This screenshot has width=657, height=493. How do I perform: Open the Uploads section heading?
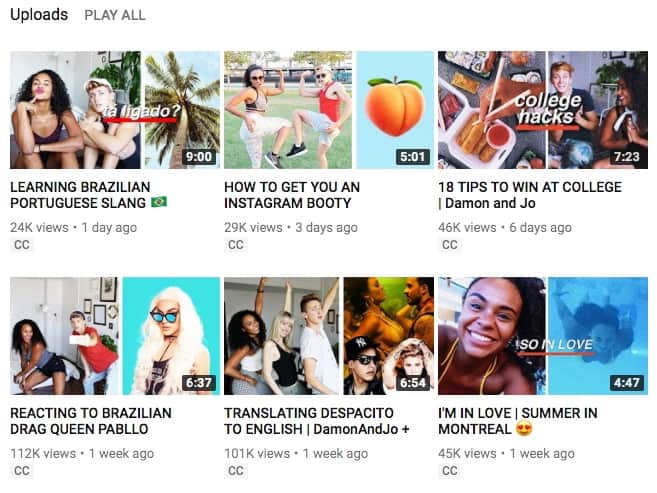coord(39,15)
